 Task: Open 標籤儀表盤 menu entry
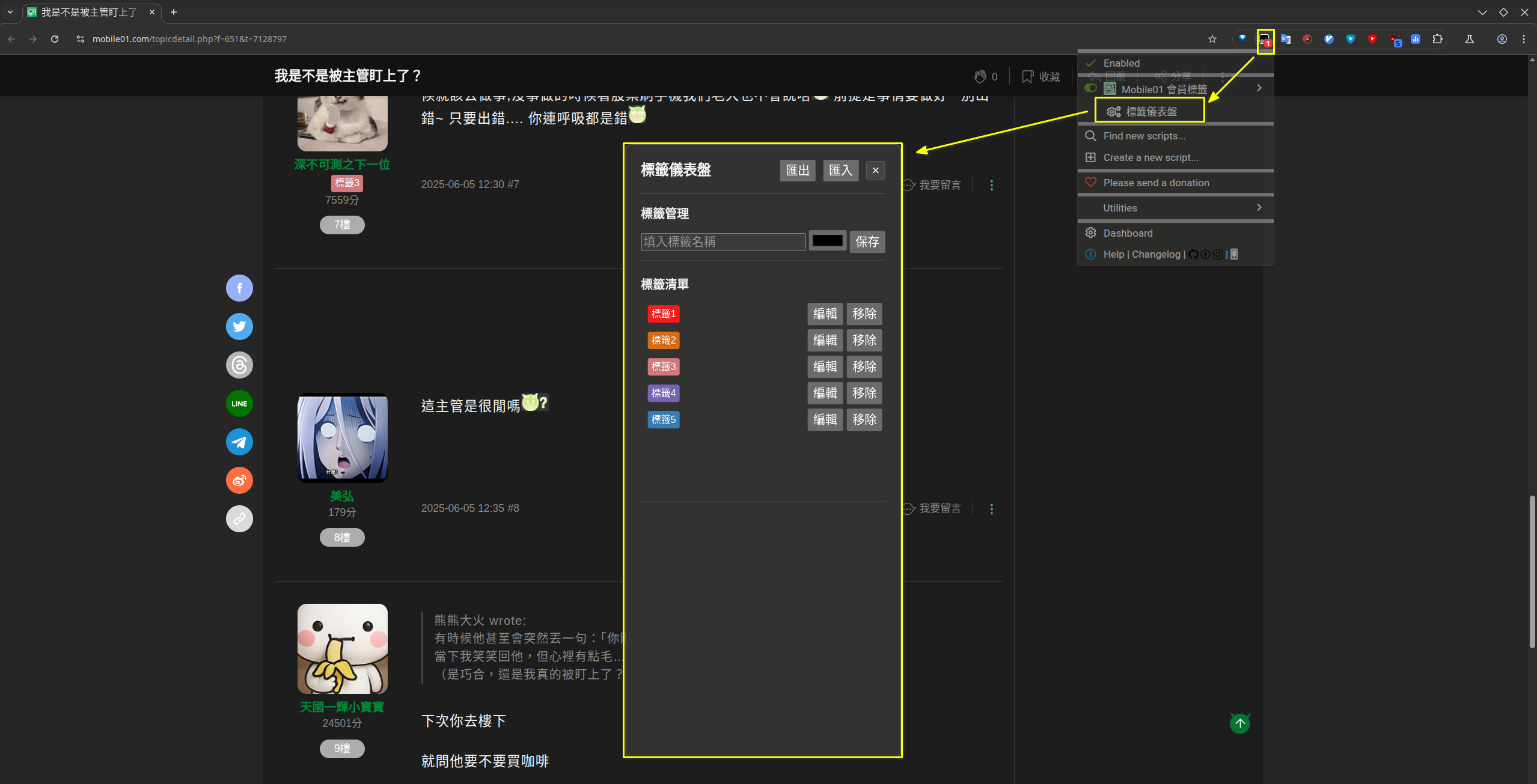[1150, 111]
